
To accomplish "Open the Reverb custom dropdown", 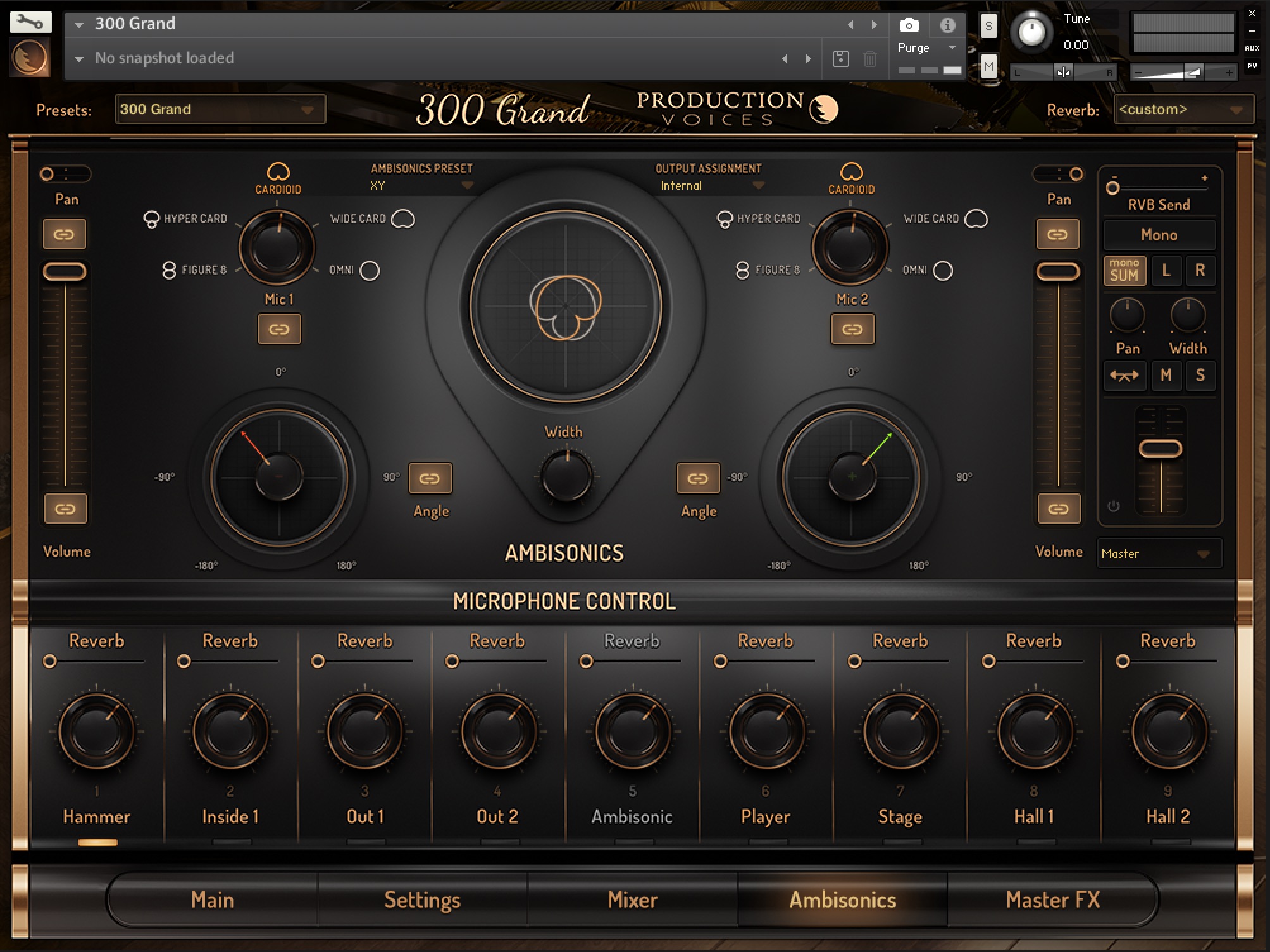I will click(x=1183, y=109).
